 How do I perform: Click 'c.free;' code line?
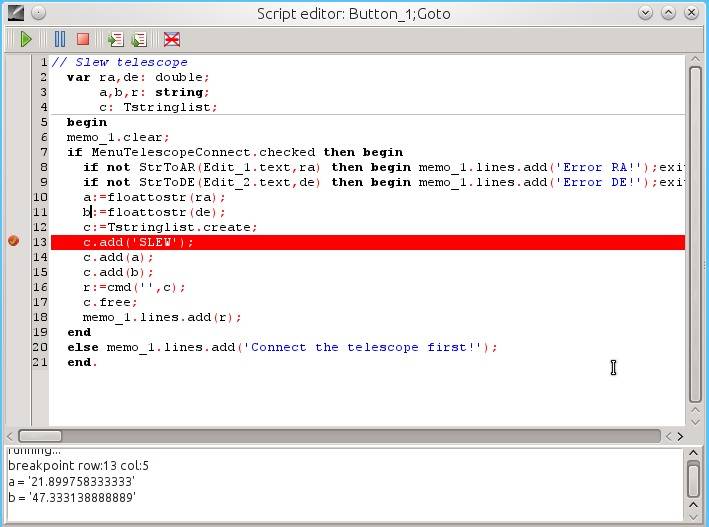coord(110,302)
